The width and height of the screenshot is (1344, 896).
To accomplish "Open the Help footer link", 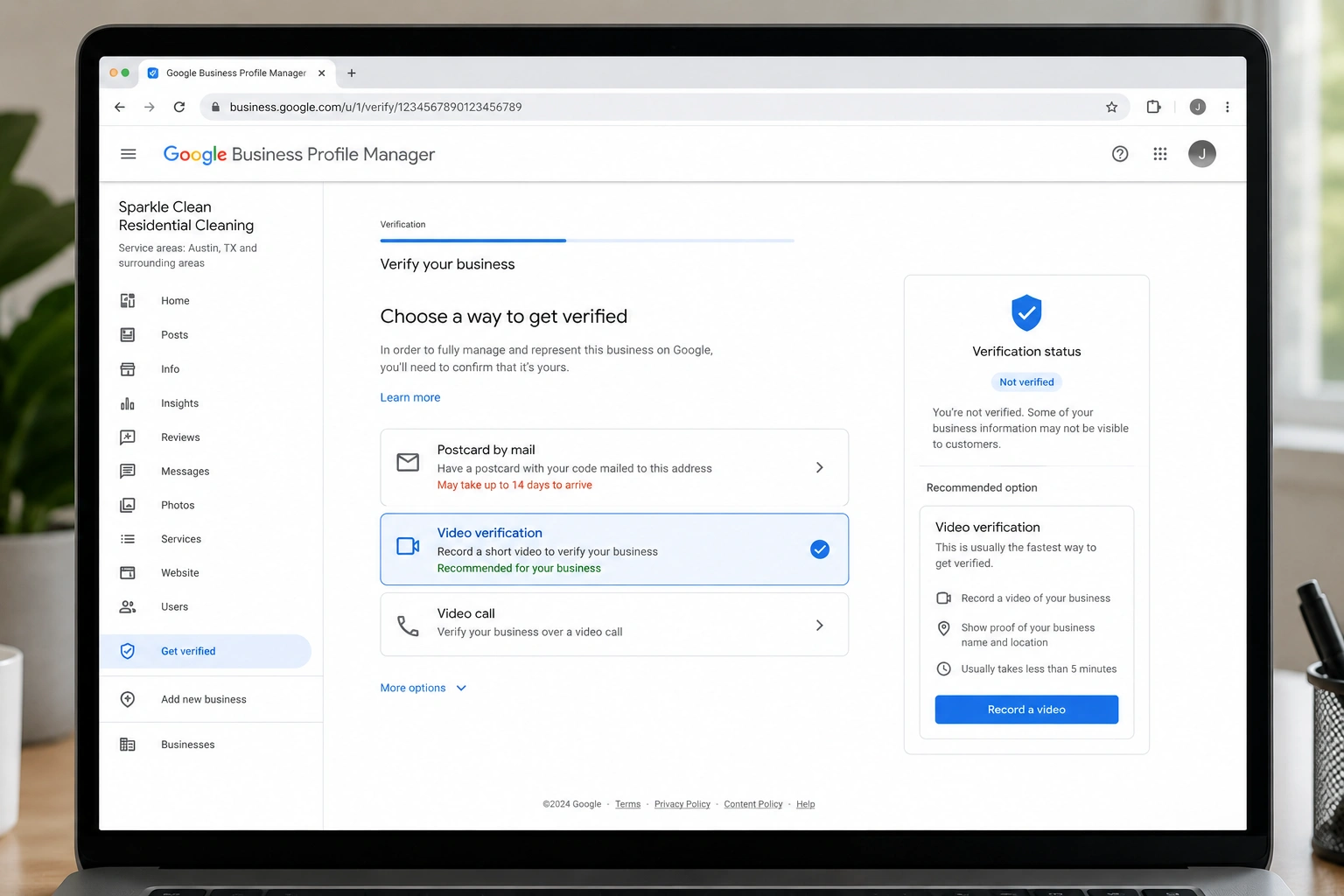I will click(x=805, y=804).
